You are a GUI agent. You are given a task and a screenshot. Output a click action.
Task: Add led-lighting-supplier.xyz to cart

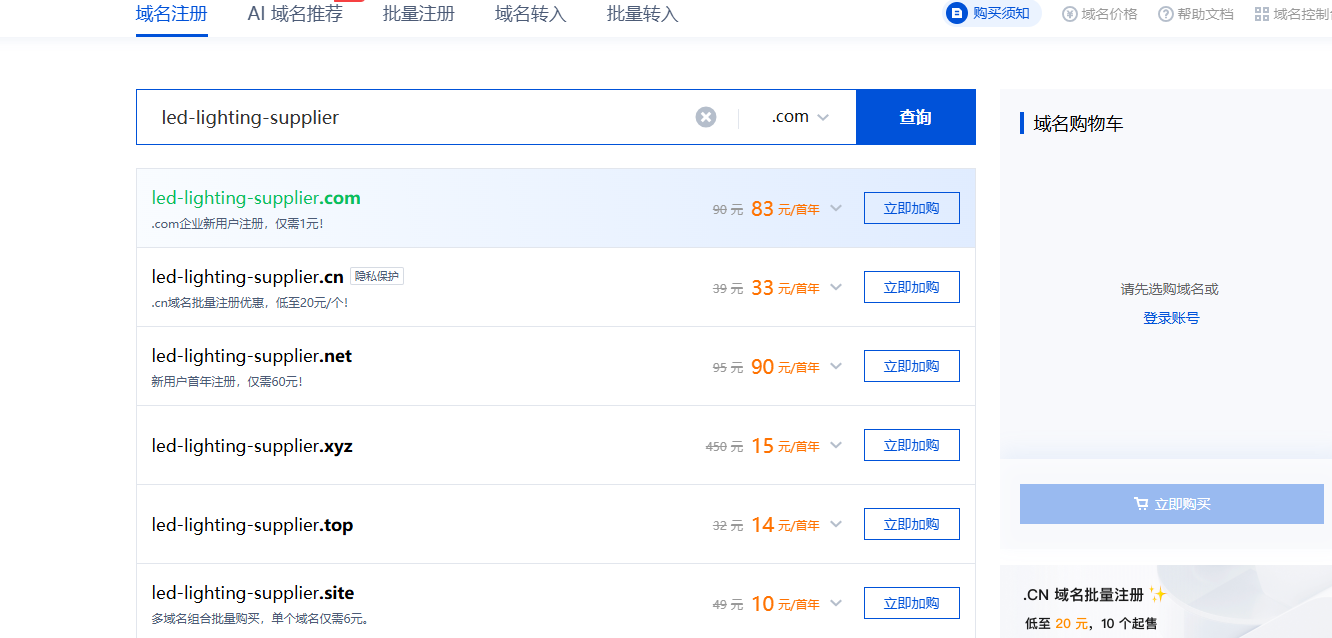[911, 445]
